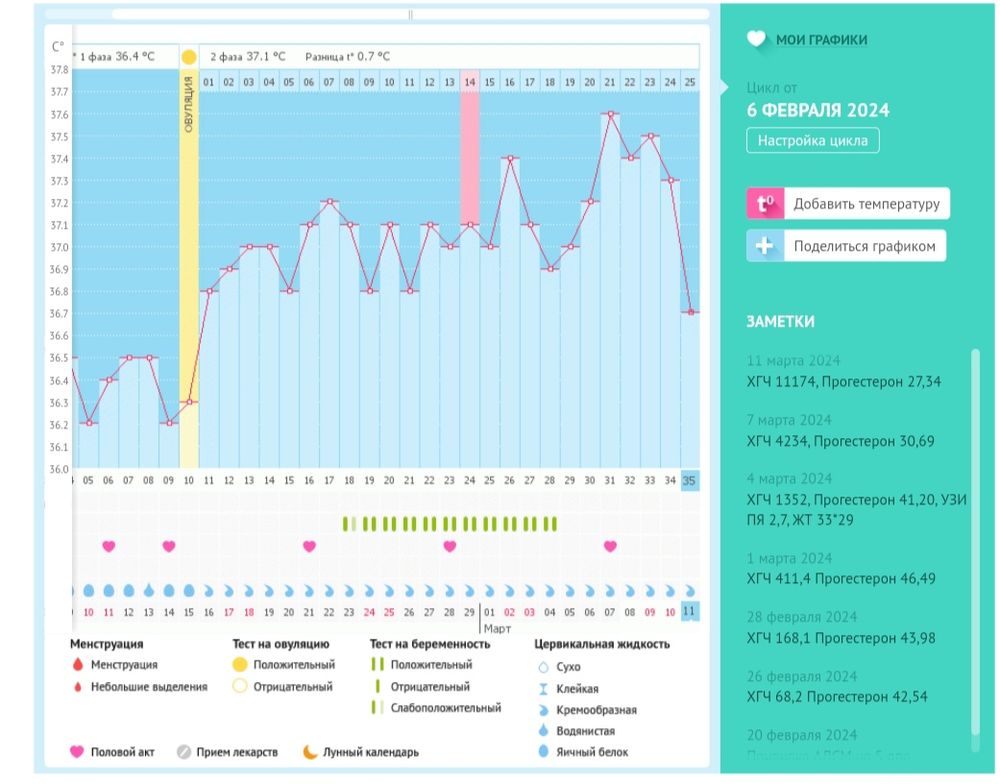Viewport: 1000px width, 784px height.
Task: Click the first pregnancy test marker on February 23
Action: (x=346, y=523)
